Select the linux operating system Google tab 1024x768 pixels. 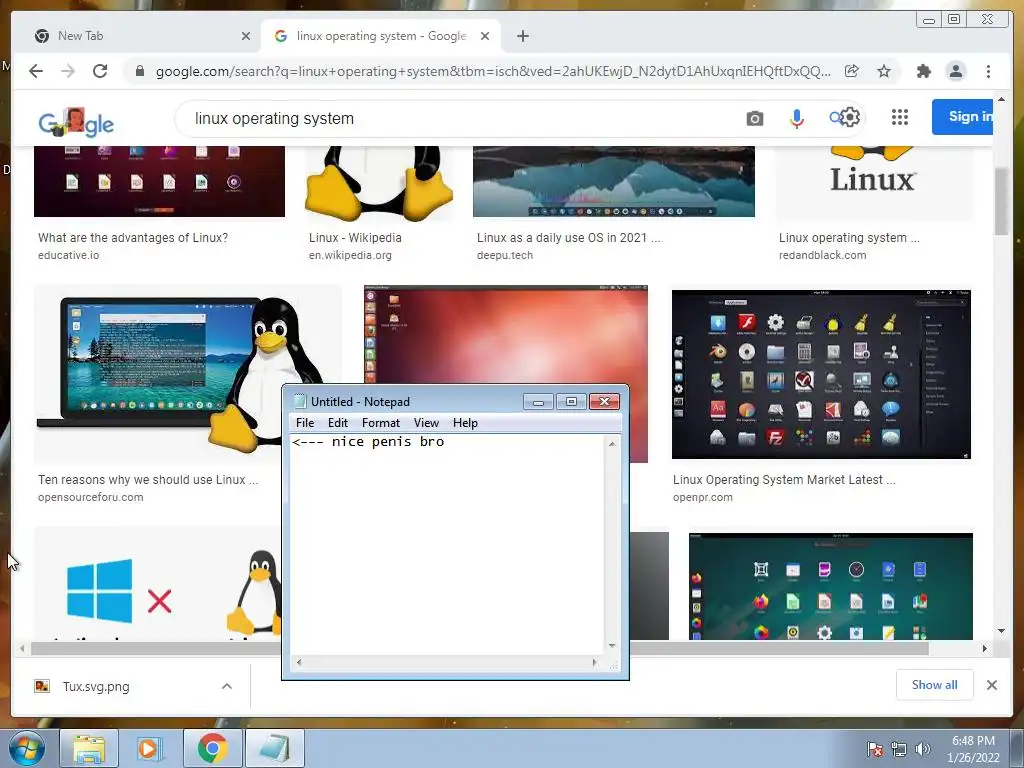[x=381, y=36]
